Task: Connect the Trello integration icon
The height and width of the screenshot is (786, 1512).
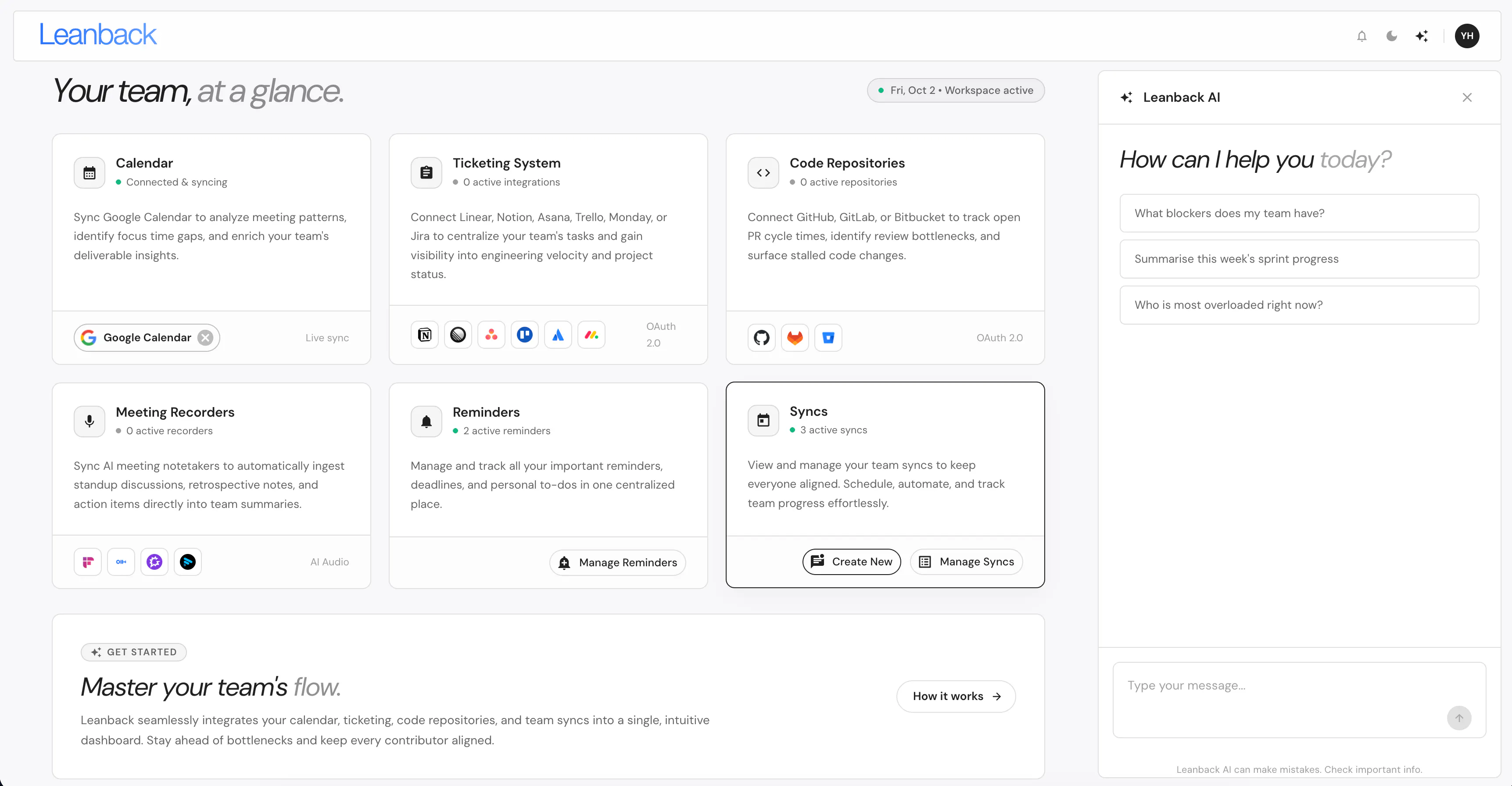Action: pos(525,335)
